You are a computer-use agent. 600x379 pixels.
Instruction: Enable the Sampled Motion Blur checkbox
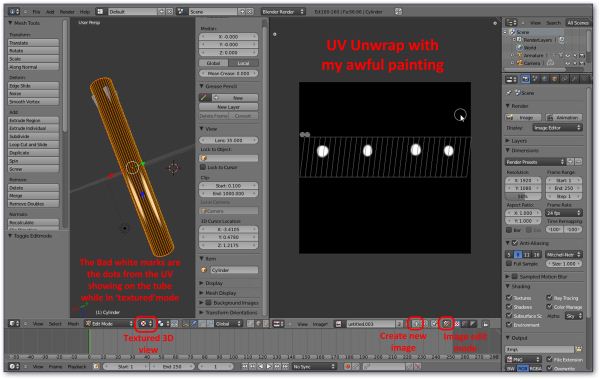click(x=515, y=276)
